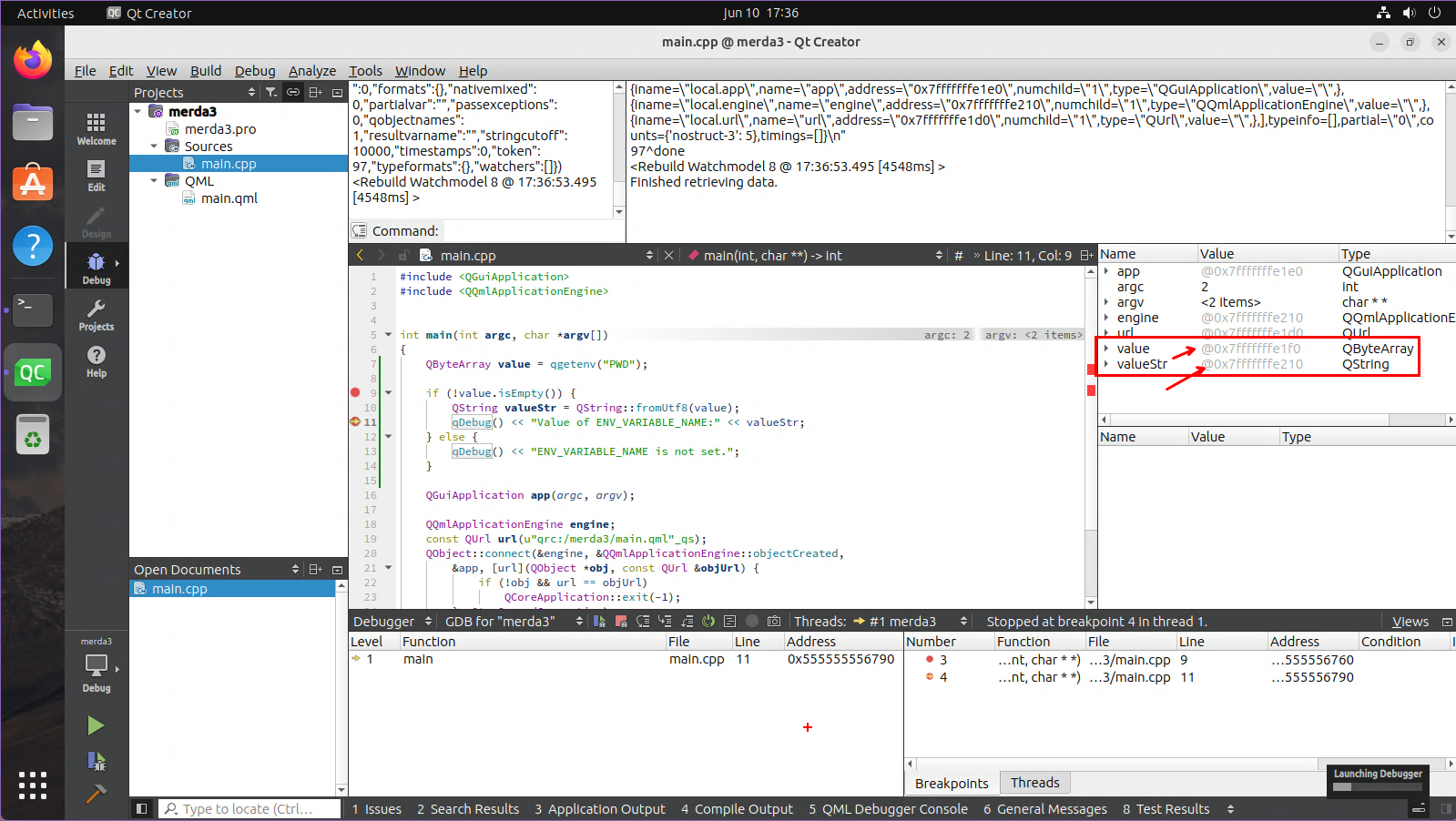The height and width of the screenshot is (821, 1456).
Task: Stop the debugger with red icon
Action: (621, 622)
